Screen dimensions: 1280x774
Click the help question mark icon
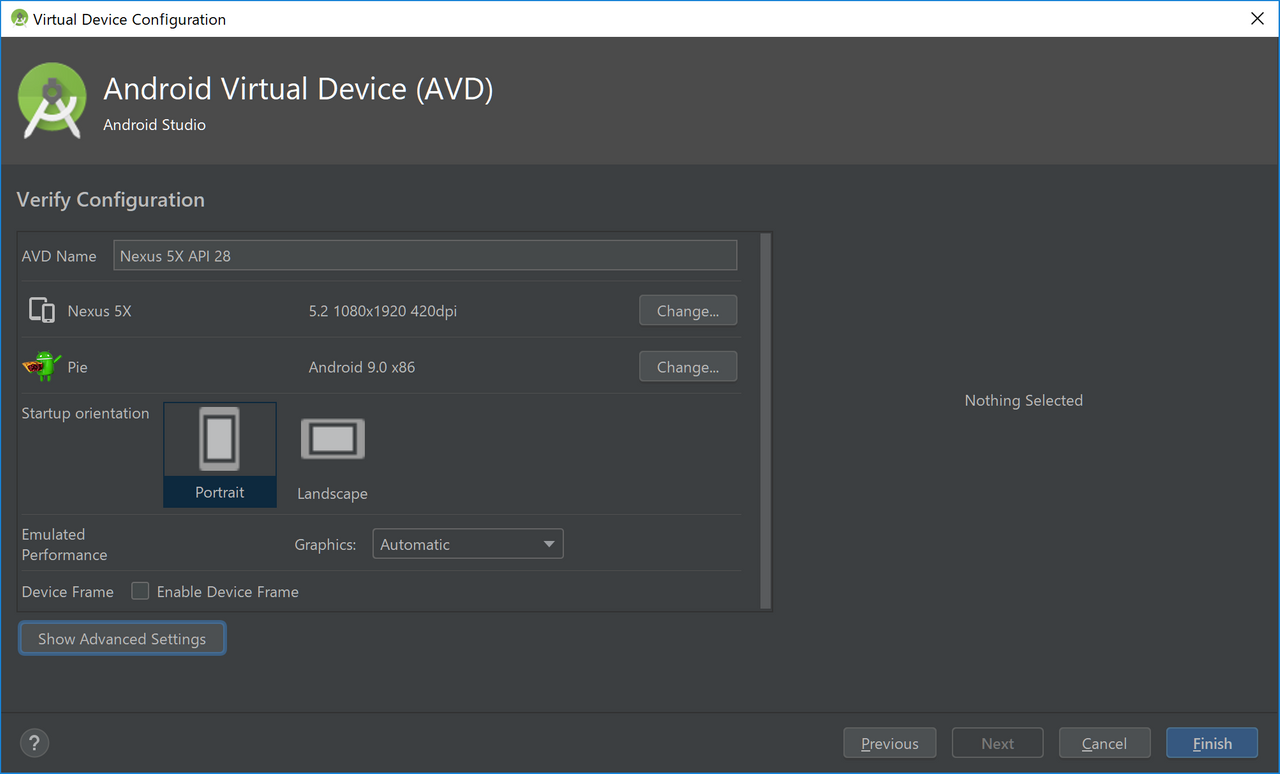[35, 743]
